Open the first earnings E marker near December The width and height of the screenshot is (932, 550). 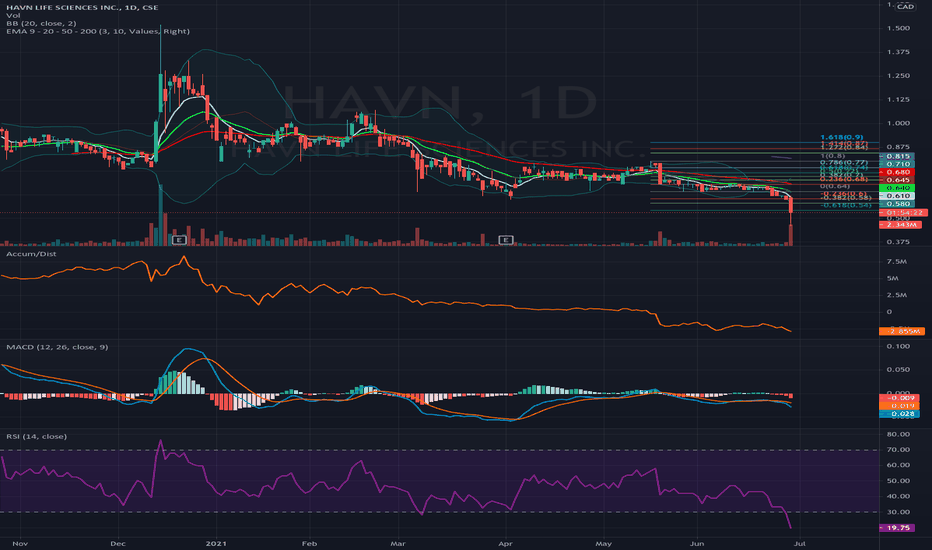pos(179,240)
